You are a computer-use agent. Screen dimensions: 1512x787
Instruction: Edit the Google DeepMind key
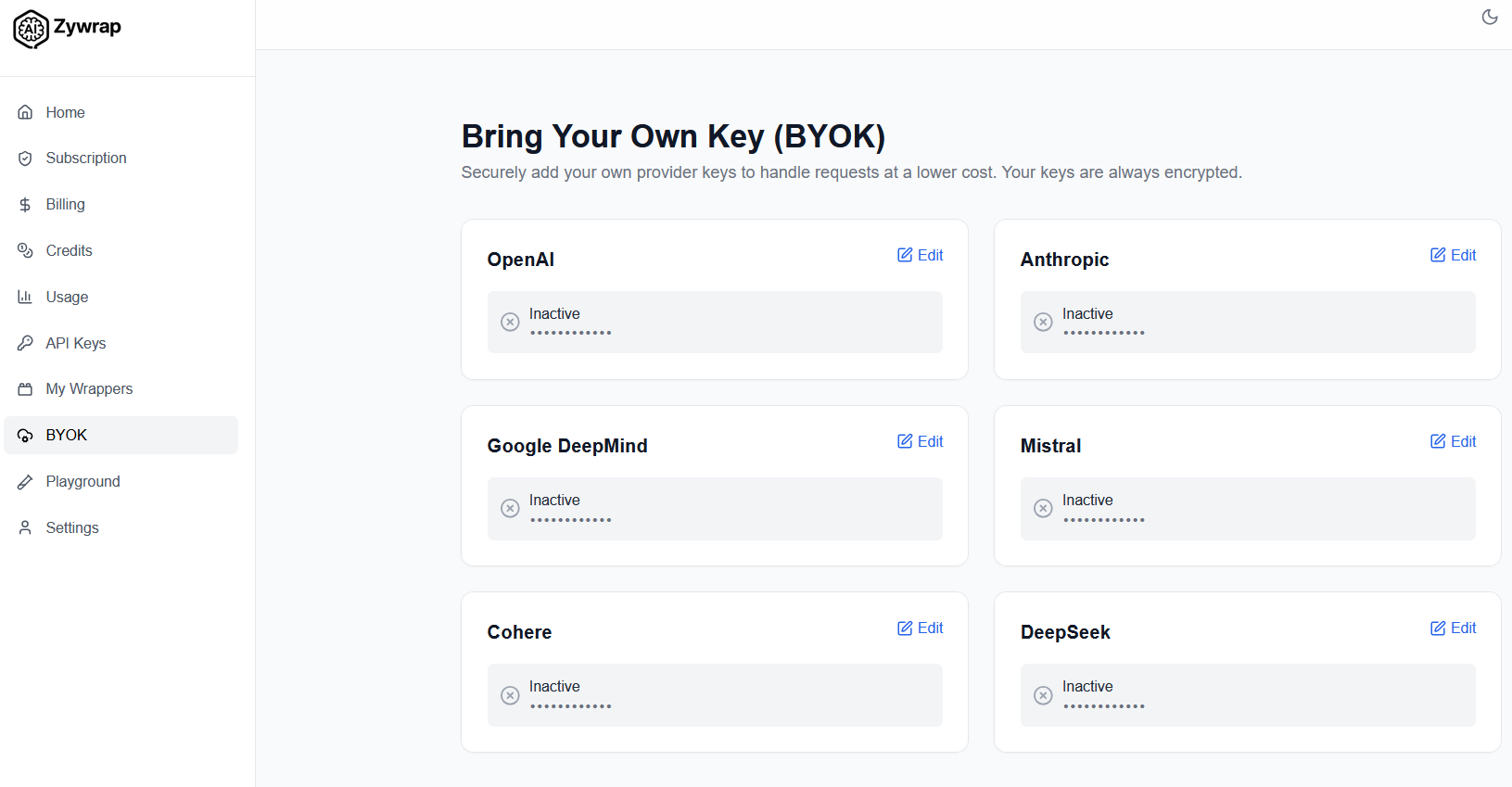[x=920, y=441]
